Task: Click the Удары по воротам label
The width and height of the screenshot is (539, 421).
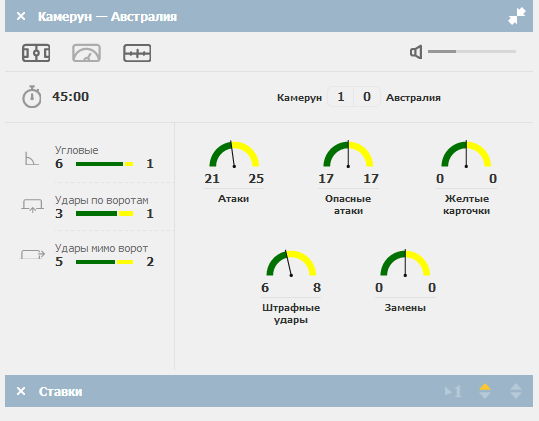Action: coord(101,200)
